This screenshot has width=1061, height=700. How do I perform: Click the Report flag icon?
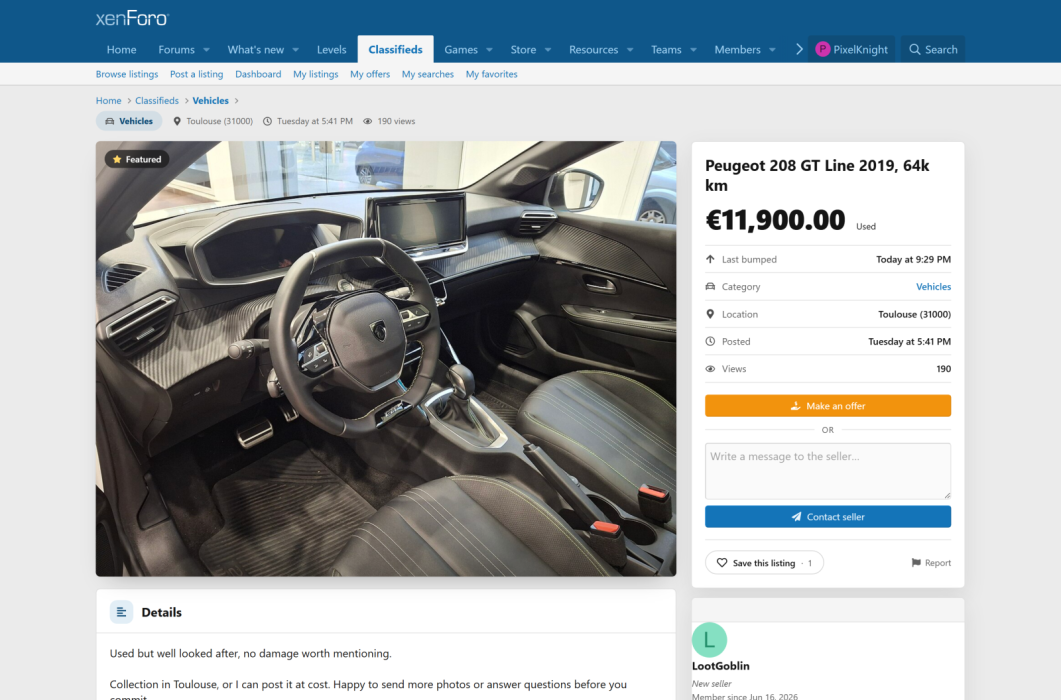tap(916, 563)
